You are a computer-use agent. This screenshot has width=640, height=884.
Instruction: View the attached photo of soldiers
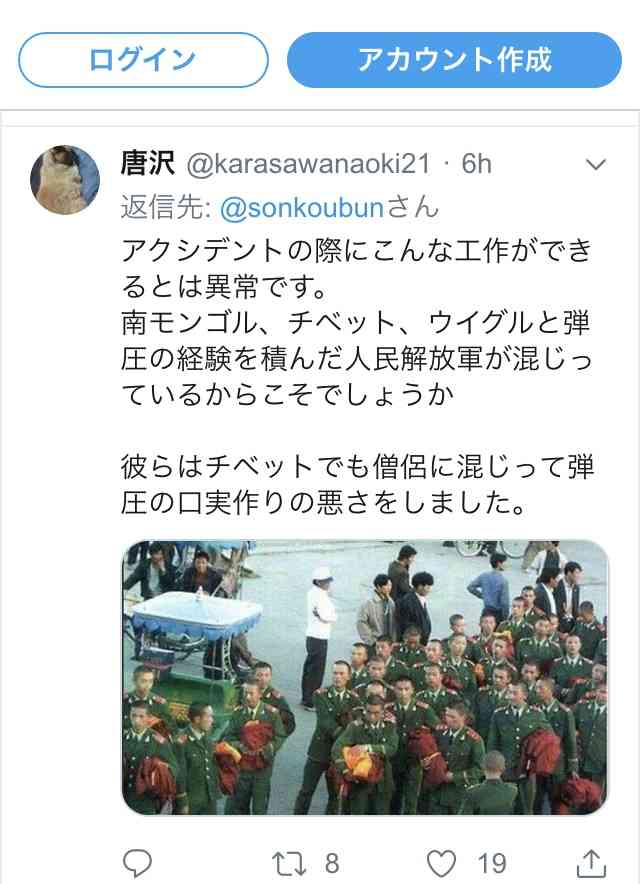365,677
